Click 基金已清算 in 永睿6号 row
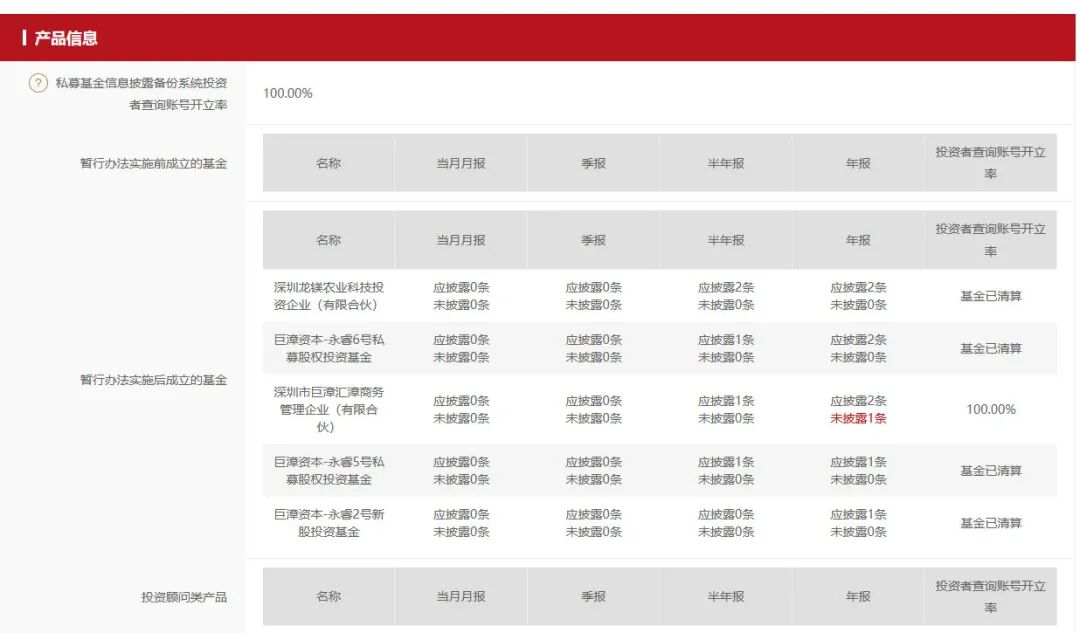 [x=990, y=349]
